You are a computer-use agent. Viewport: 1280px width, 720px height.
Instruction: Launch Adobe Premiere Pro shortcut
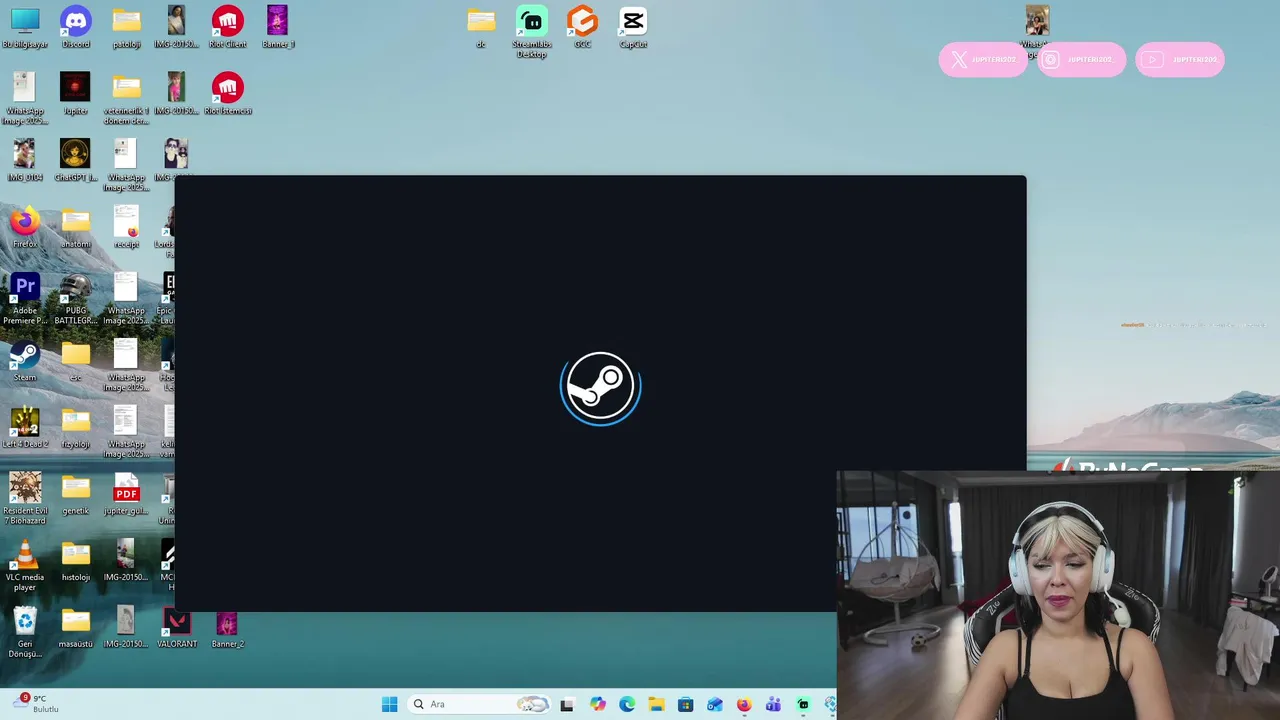[x=25, y=299]
